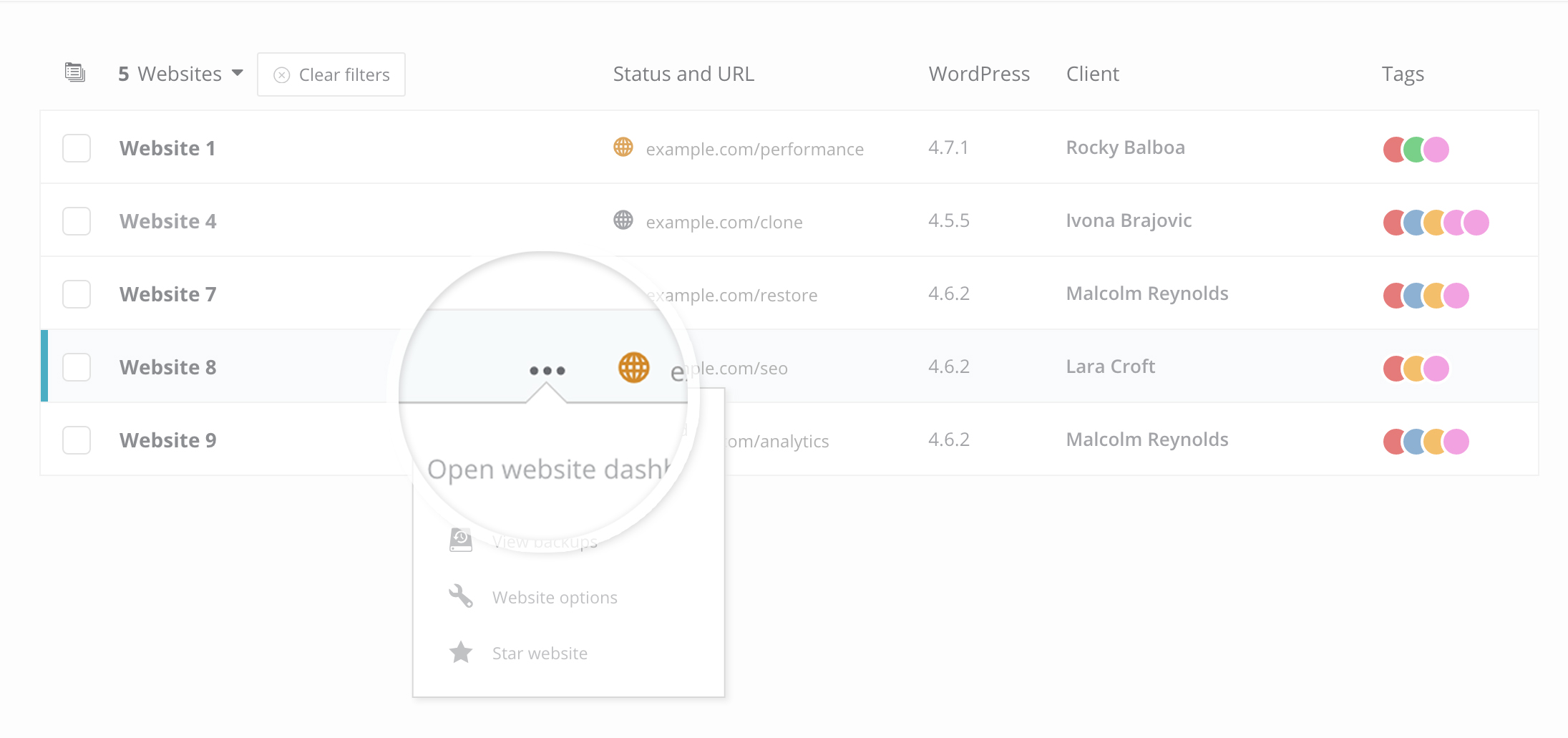Select the checkbox for Website 7
This screenshot has width=1568, height=738.
[x=77, y=294]
